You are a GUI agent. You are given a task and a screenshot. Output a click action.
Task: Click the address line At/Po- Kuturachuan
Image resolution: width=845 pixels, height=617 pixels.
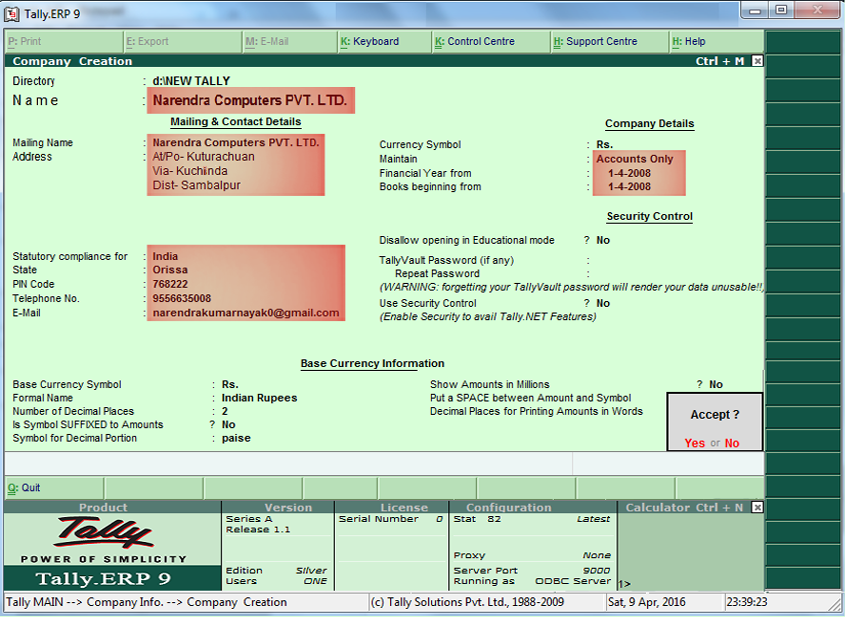click(203, 157)
